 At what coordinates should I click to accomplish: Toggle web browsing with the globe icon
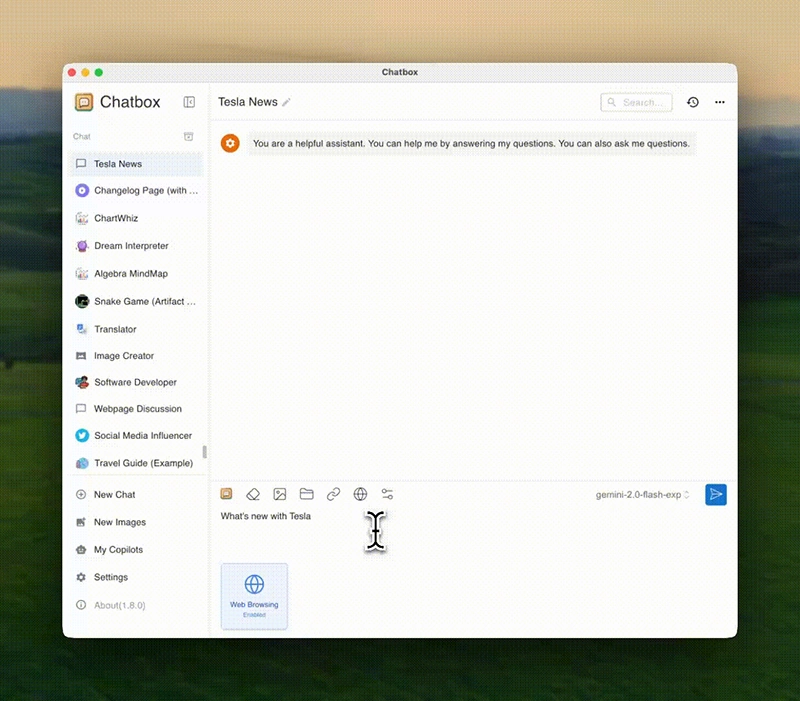360,494
